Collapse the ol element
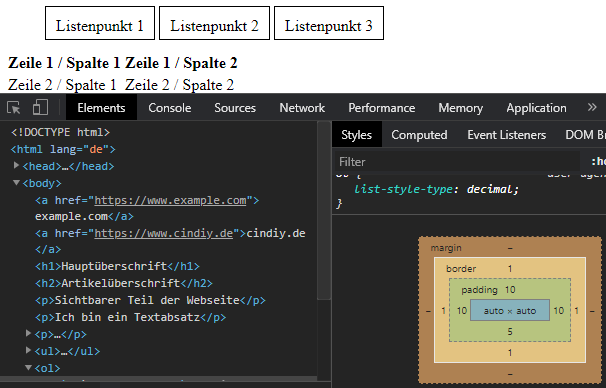This screenshot has height=388, width=606. (28, 367)
